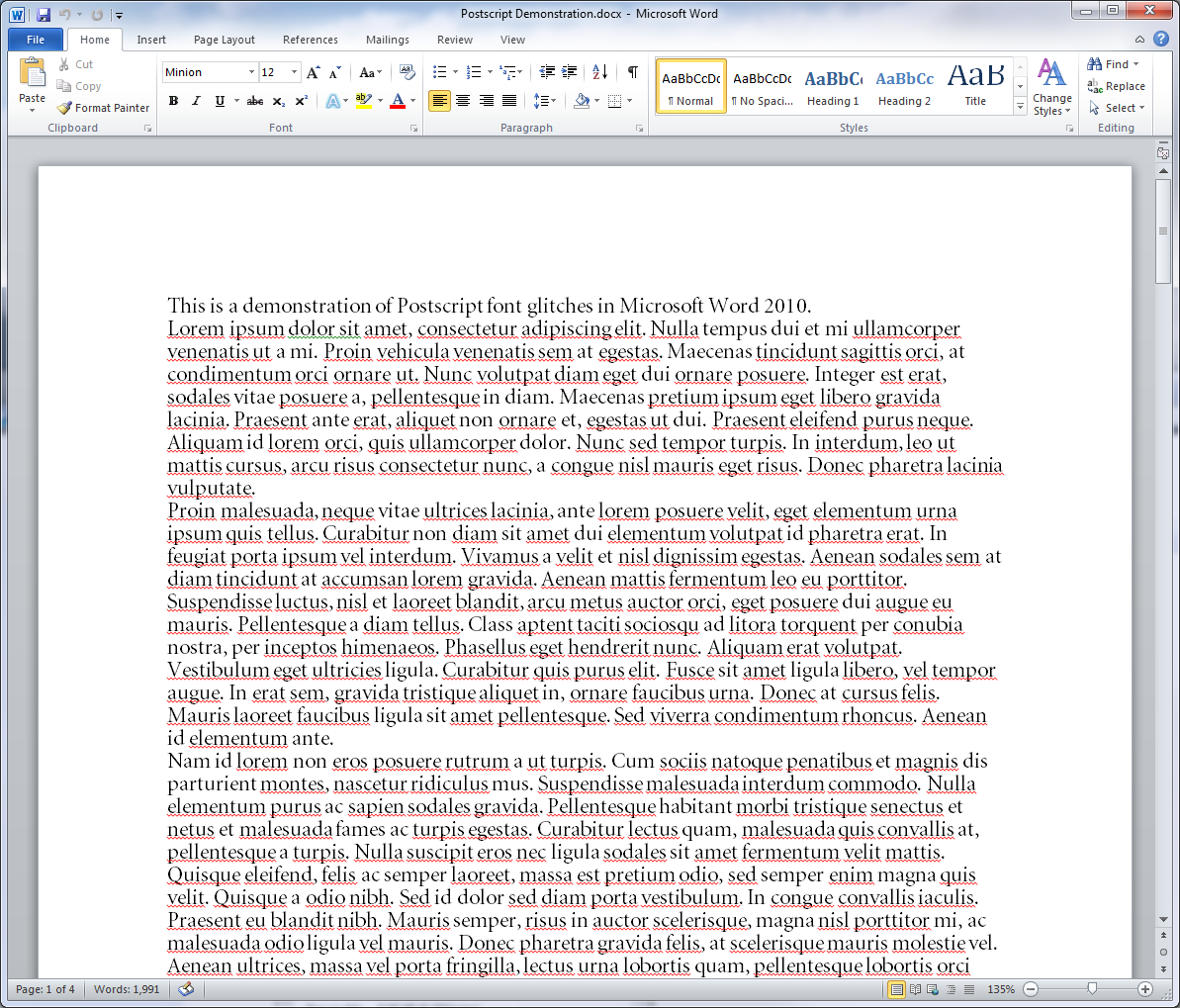Screen dimensions: 1180x1008
Task: Click the Bullets list icon
Action: (440, 72)
